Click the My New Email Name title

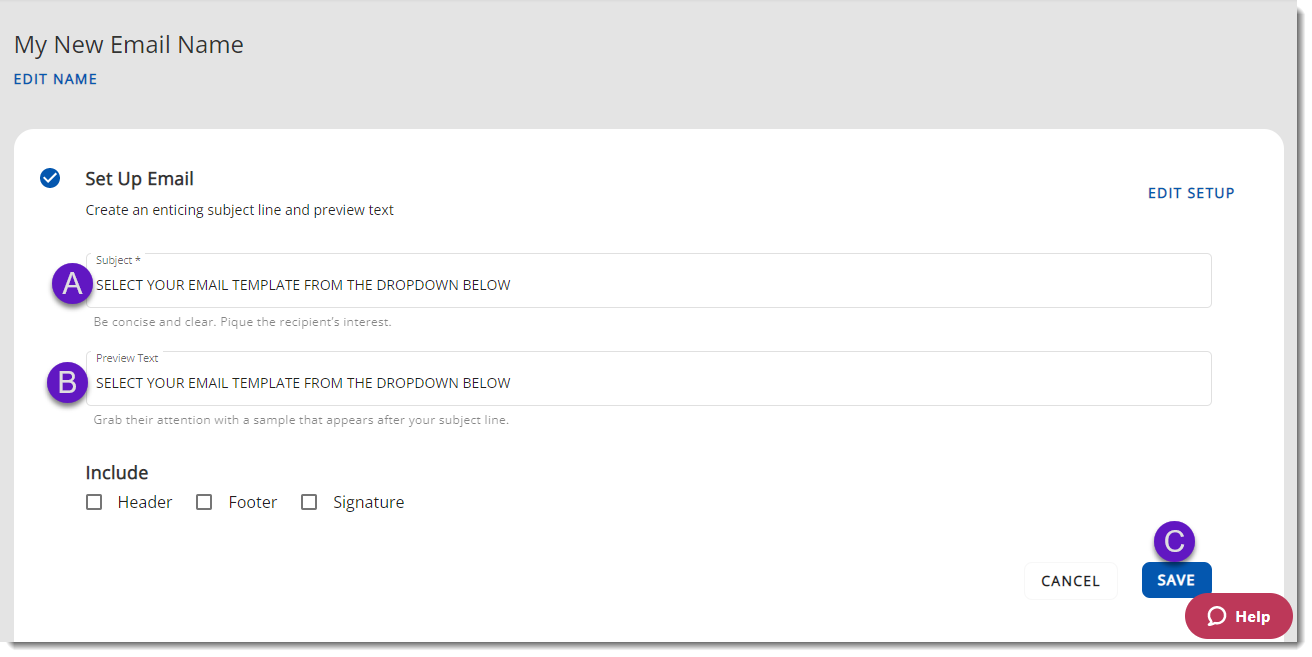[x=129, y=45]
